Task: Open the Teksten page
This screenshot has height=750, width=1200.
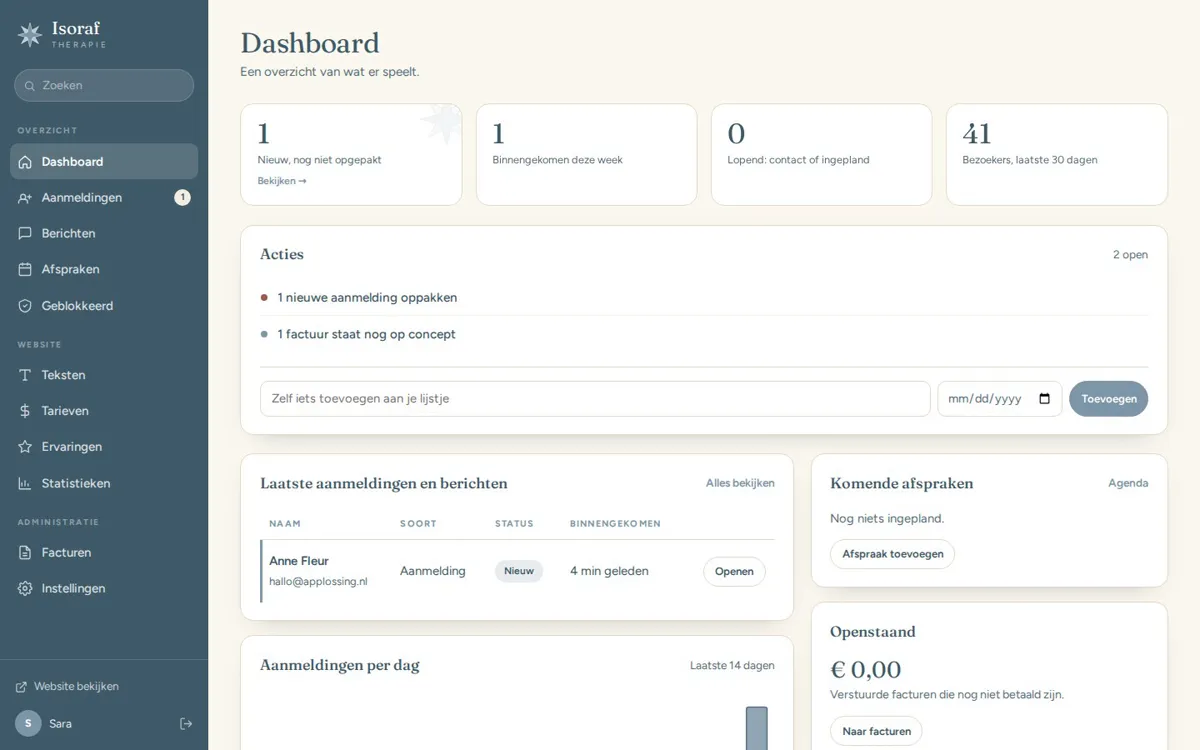Action: point(104,375)
